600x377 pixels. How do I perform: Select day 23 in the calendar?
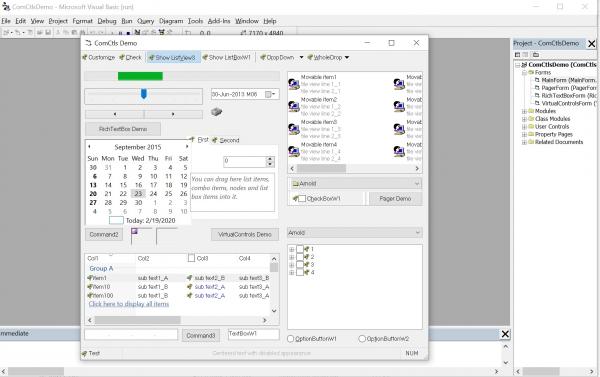tap(138, 194)
